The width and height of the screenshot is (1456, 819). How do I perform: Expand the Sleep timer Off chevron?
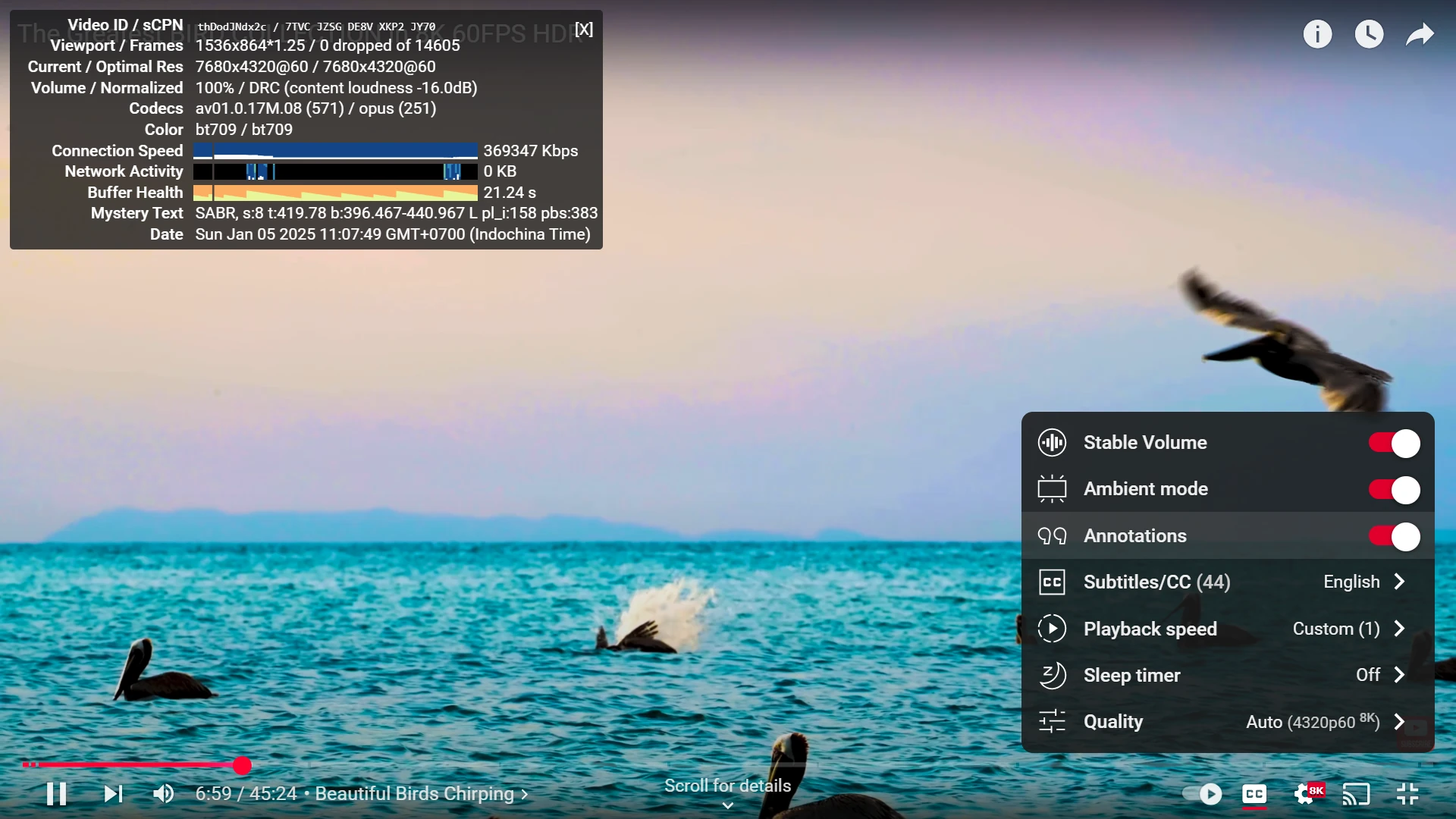coord(1400,675)
